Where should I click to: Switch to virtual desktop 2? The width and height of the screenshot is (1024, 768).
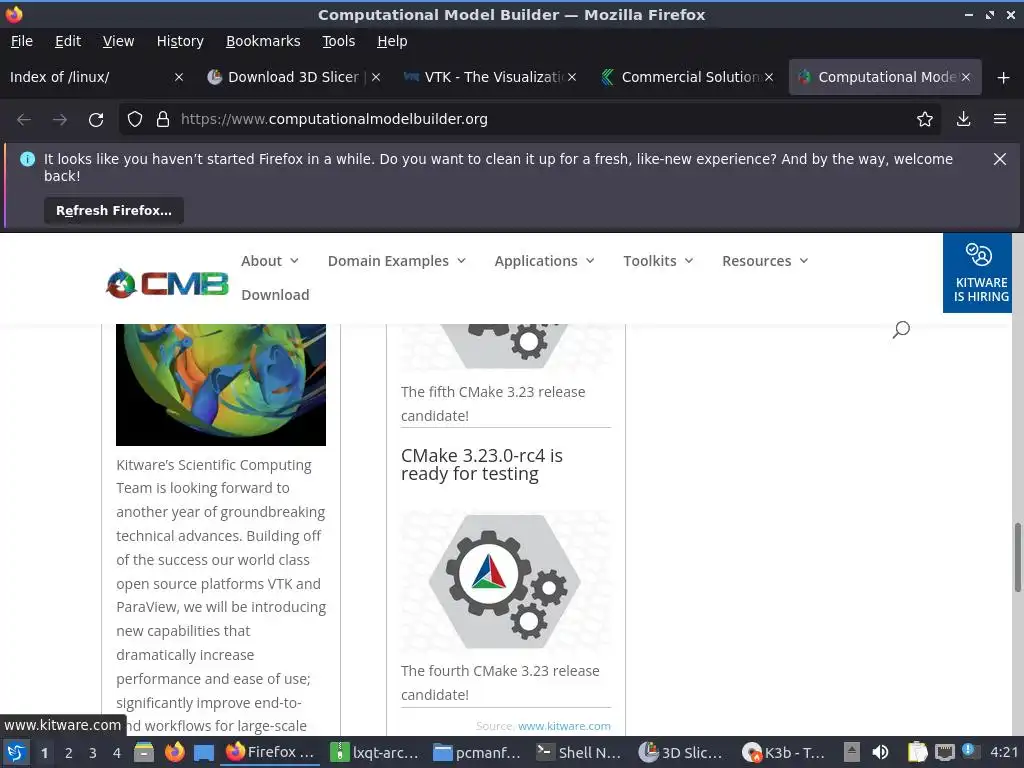click(69, 753)
